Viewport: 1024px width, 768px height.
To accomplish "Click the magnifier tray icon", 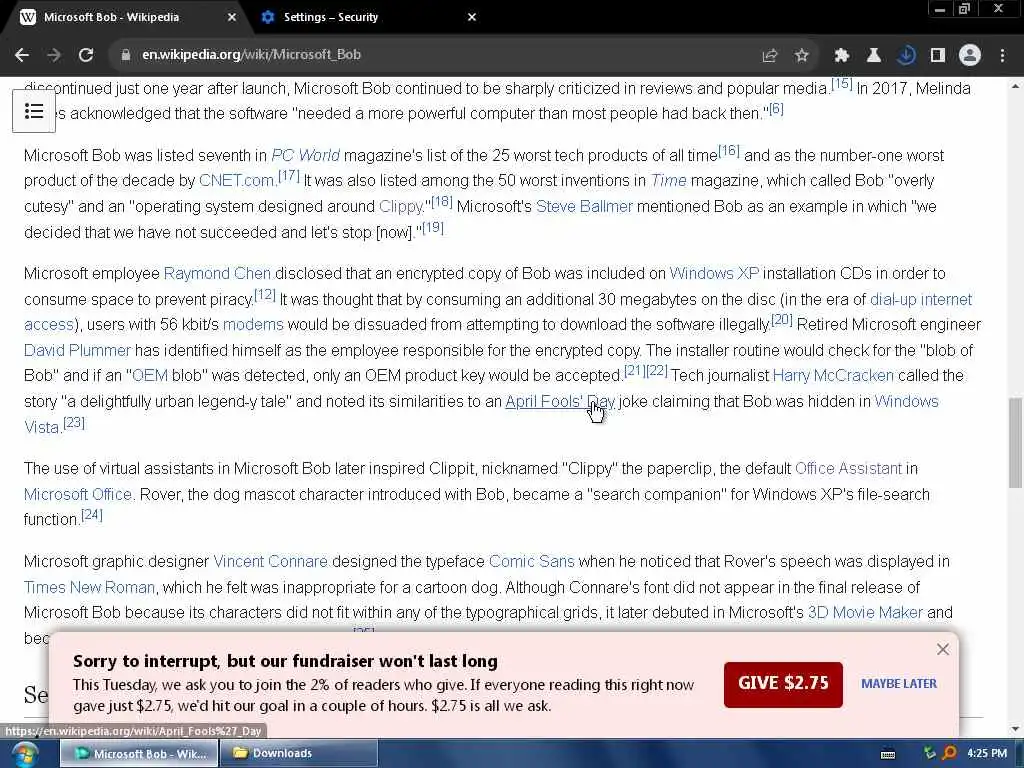I will 950,754.
